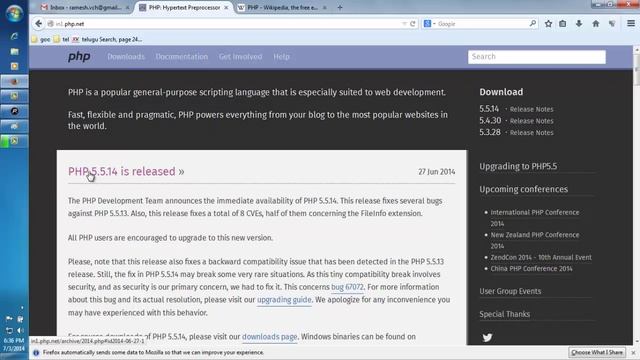Download PHP version 5.5.14
640x360 pixels.
[x=489, y=109]
